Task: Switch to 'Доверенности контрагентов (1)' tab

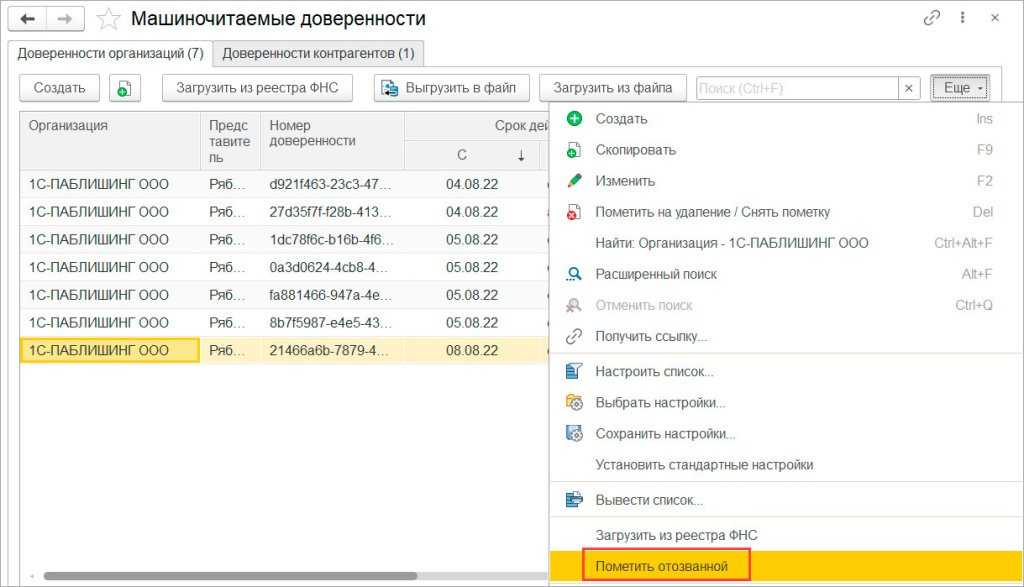Action: pos(318,53)
